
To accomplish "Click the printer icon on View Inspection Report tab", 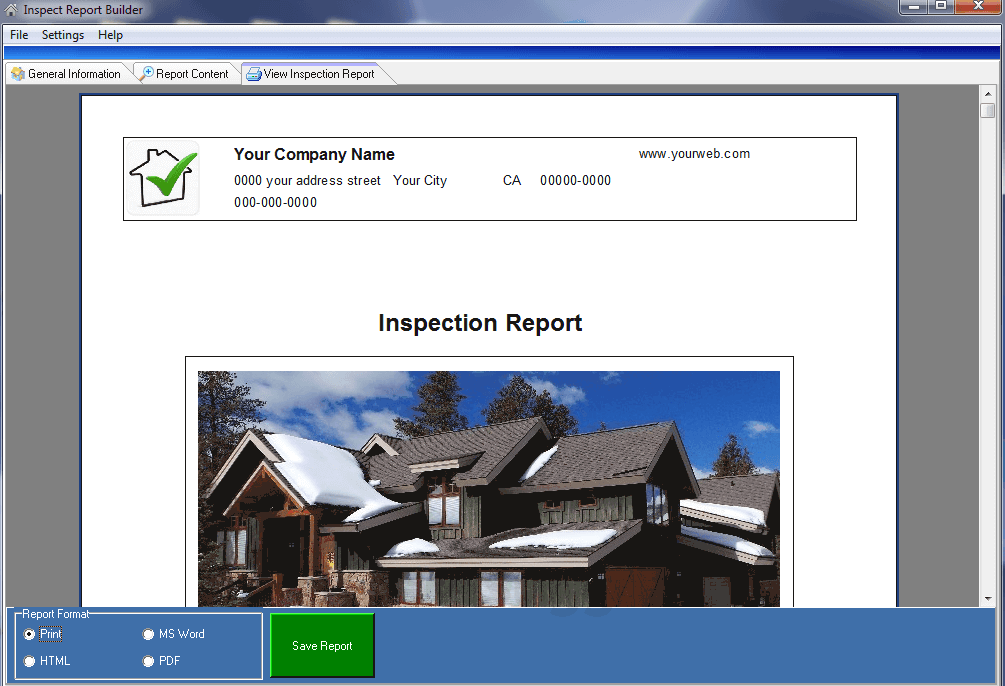I will coord(253,73).
